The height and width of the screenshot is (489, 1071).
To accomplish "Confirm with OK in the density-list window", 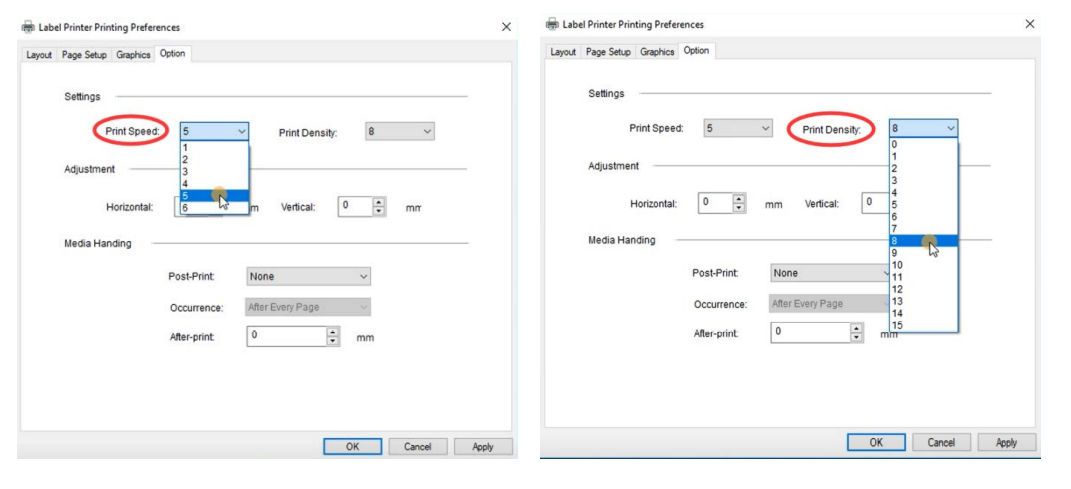I will (x=876, y=443).
